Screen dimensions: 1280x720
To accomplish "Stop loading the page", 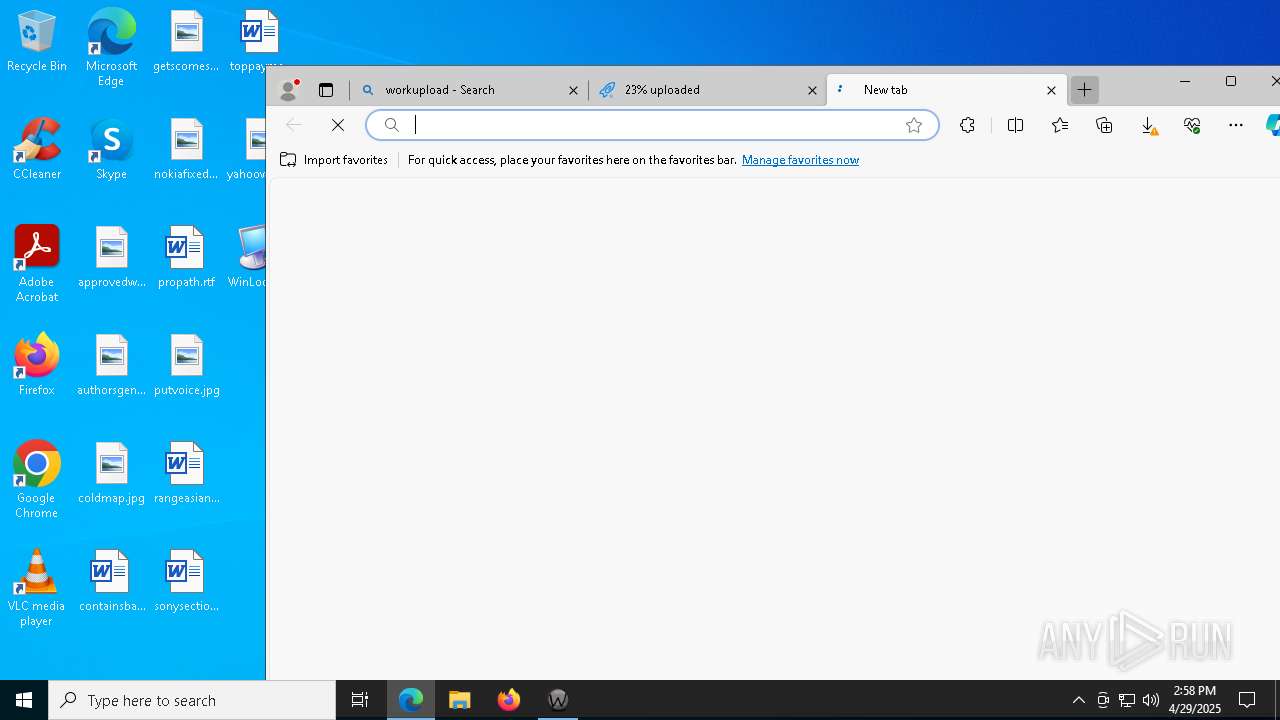I will click(x=338, y=125).
